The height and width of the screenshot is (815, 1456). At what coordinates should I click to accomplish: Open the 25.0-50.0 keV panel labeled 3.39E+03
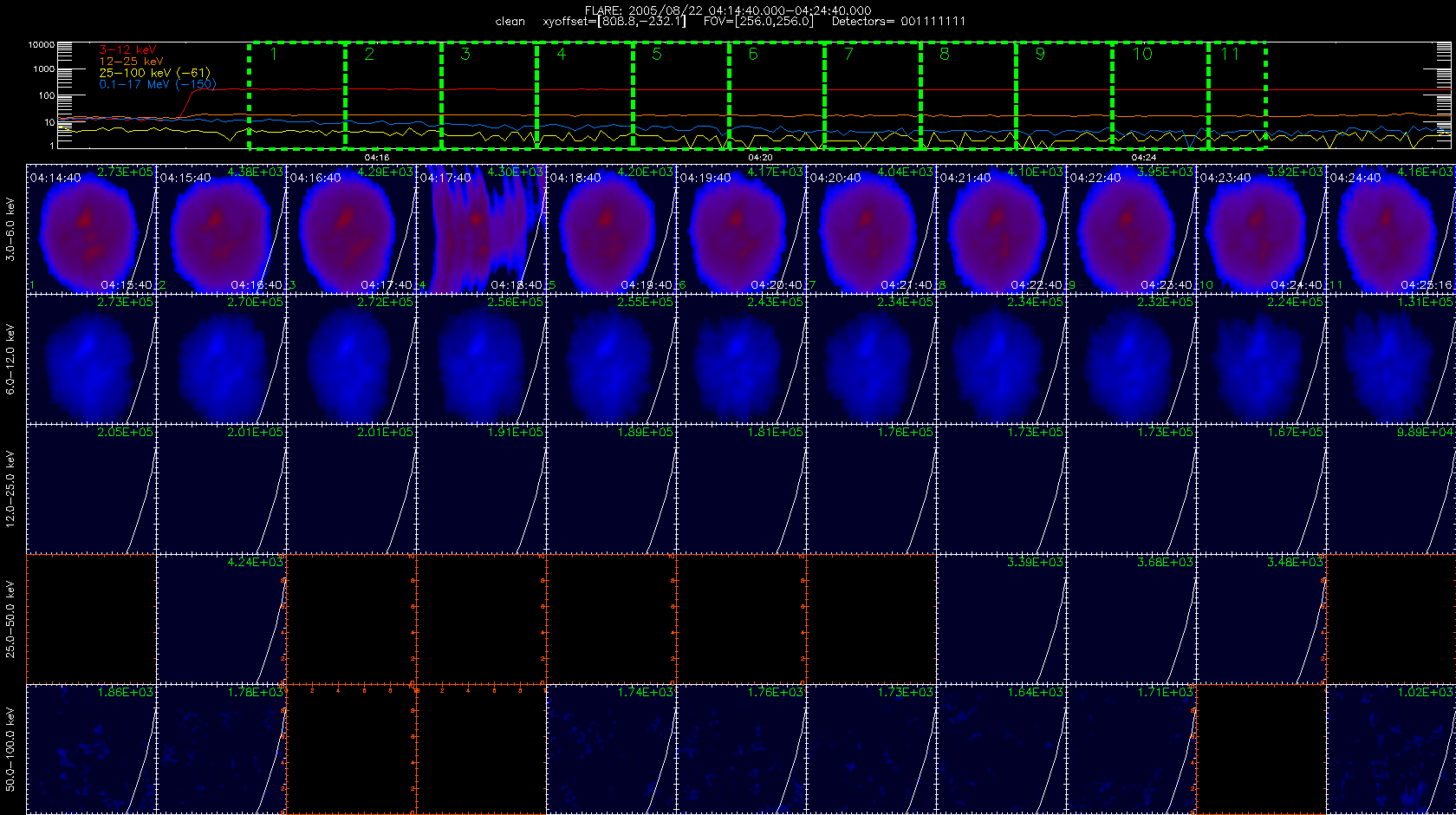click(x=1001, y=619)
